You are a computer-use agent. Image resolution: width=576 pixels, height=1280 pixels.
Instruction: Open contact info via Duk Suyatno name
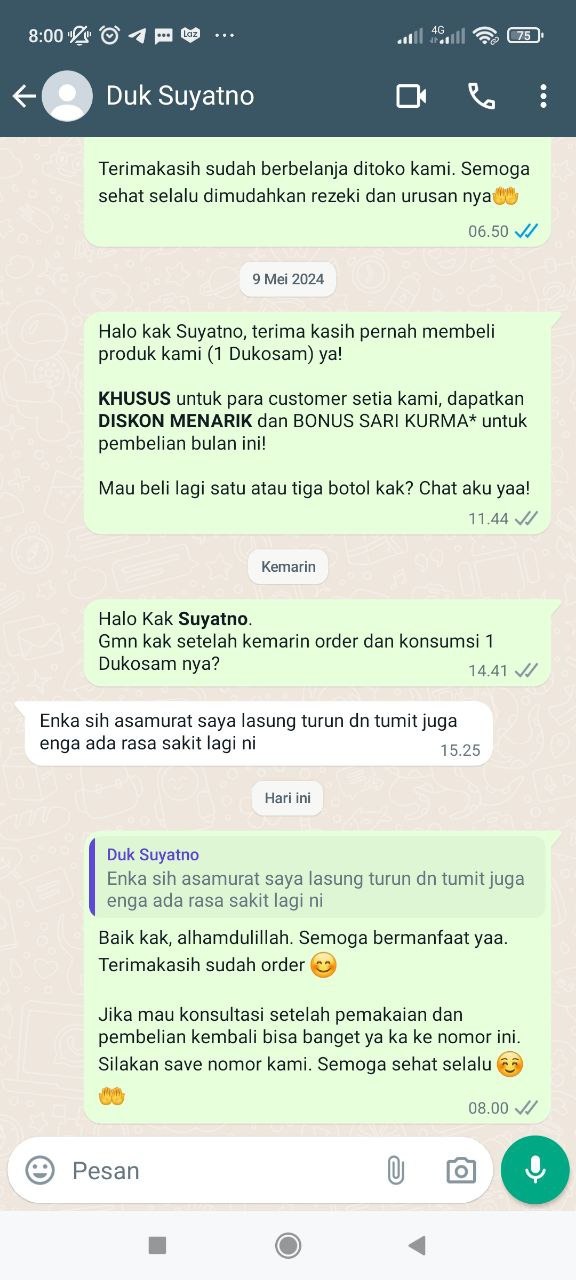pos(180,96)
